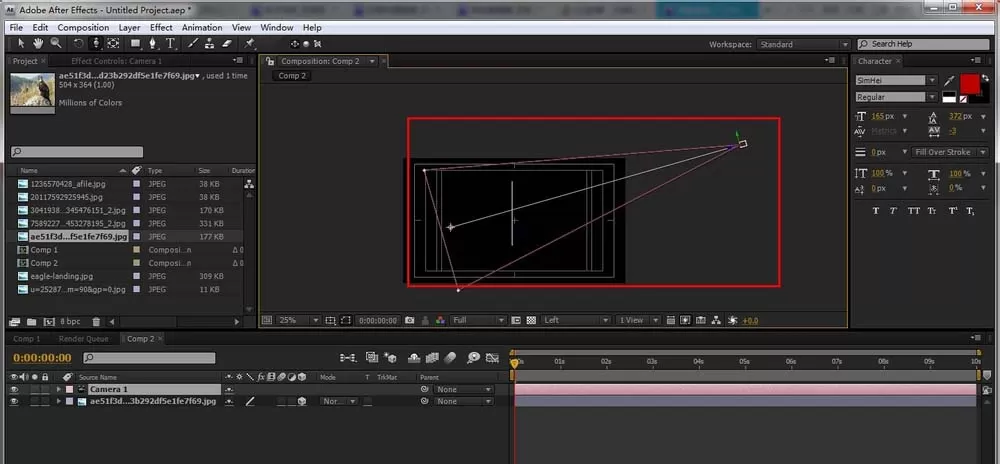The height and width of the screenshot is (464, 1000).
Task: Select the Clone Stamp tool
Action: [210, 43]
